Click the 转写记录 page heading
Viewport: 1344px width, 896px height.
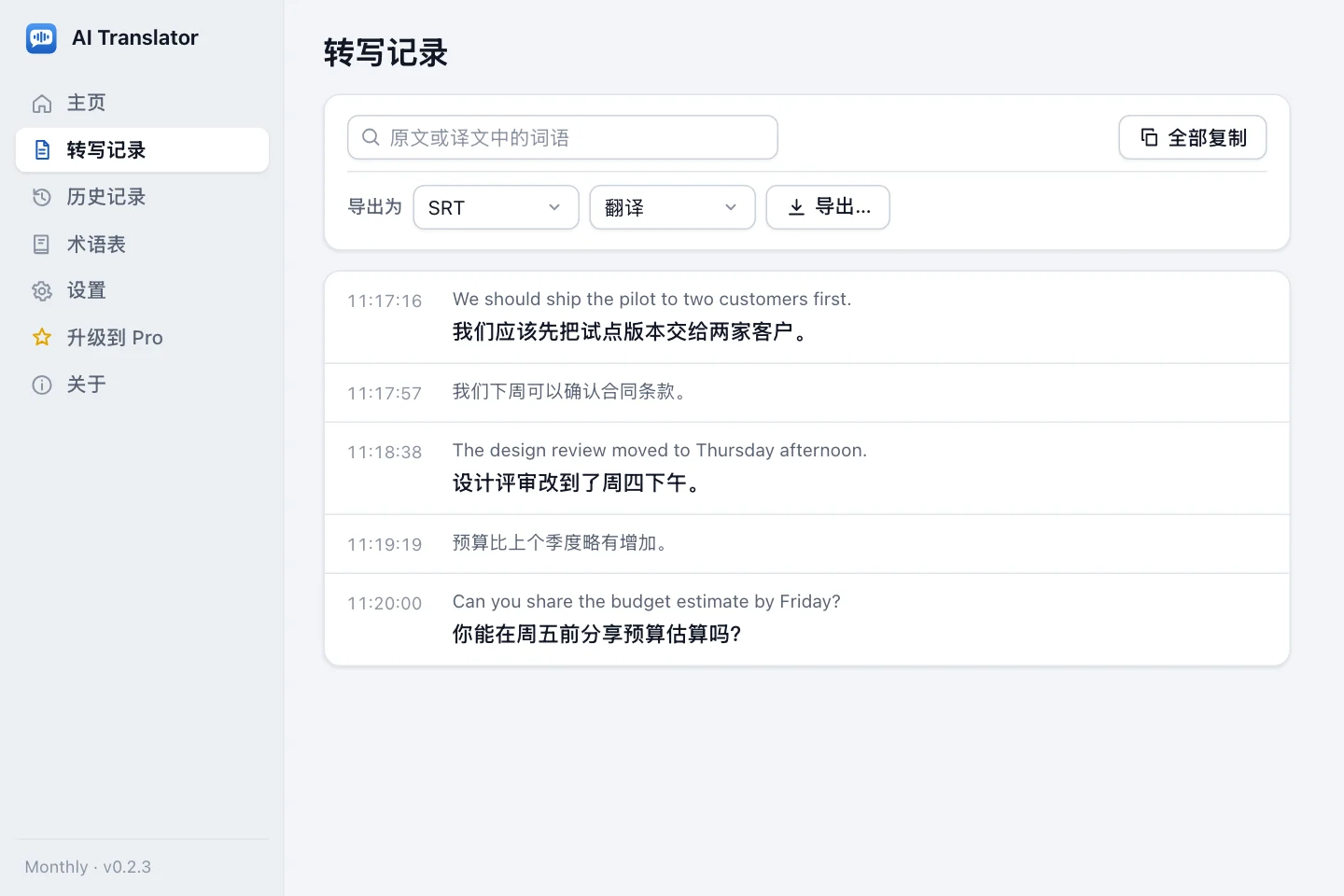coord(385,53)
